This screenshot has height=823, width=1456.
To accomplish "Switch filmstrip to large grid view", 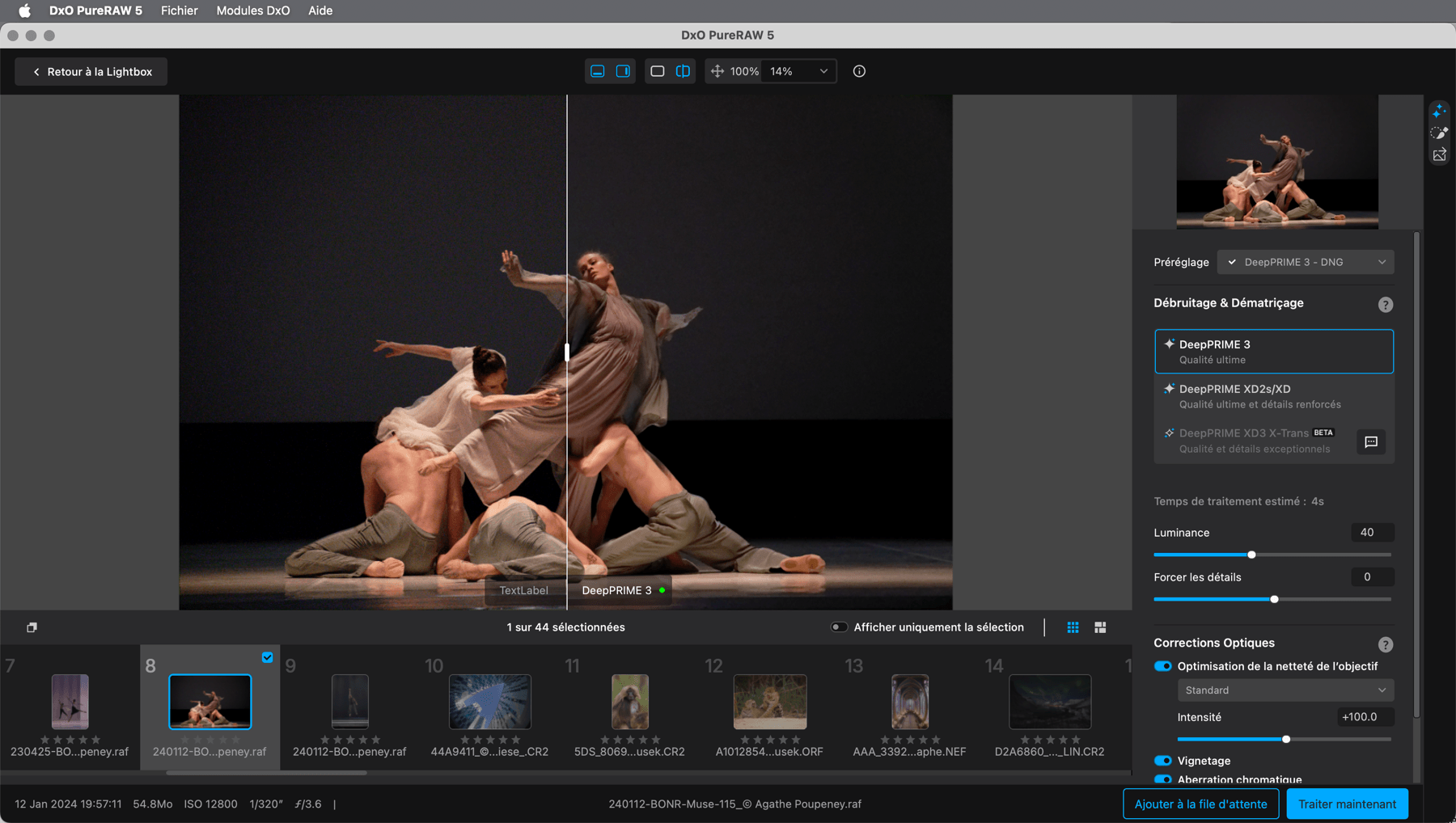I will [x=1100, y=627].
